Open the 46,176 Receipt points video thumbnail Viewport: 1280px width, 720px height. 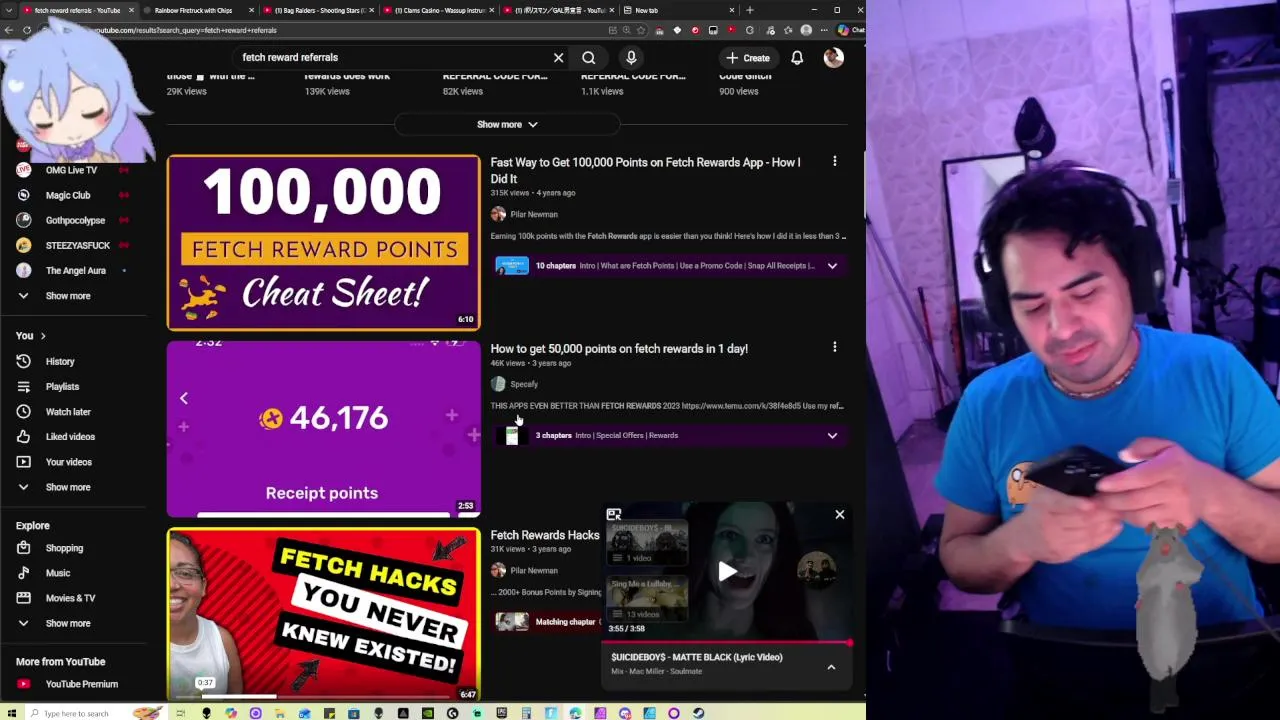[323, 428]
